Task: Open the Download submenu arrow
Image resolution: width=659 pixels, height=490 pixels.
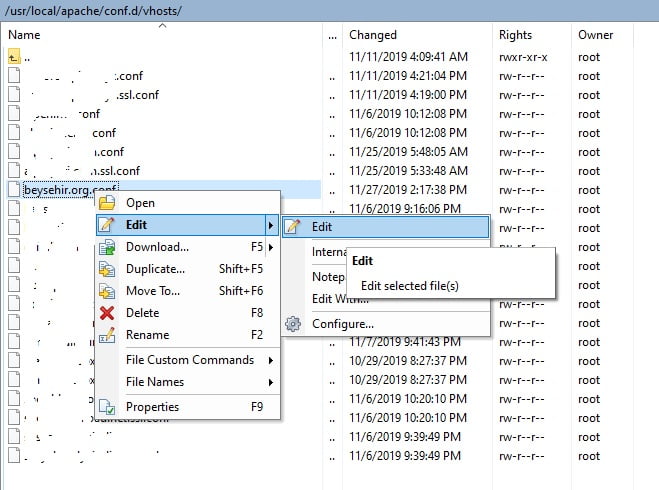Action: [x=271, y=247]
